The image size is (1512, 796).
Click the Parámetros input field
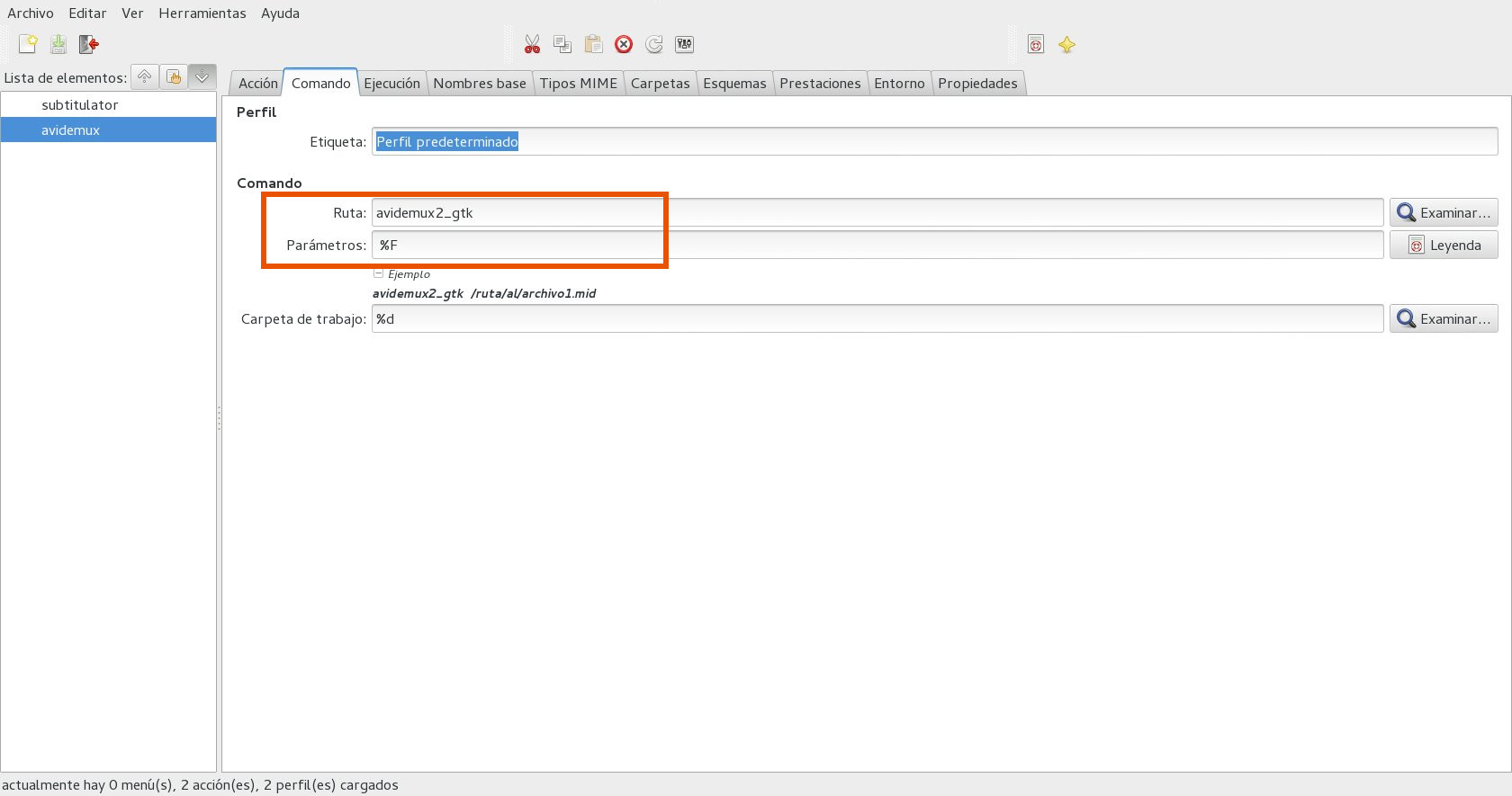pos(877,245)
